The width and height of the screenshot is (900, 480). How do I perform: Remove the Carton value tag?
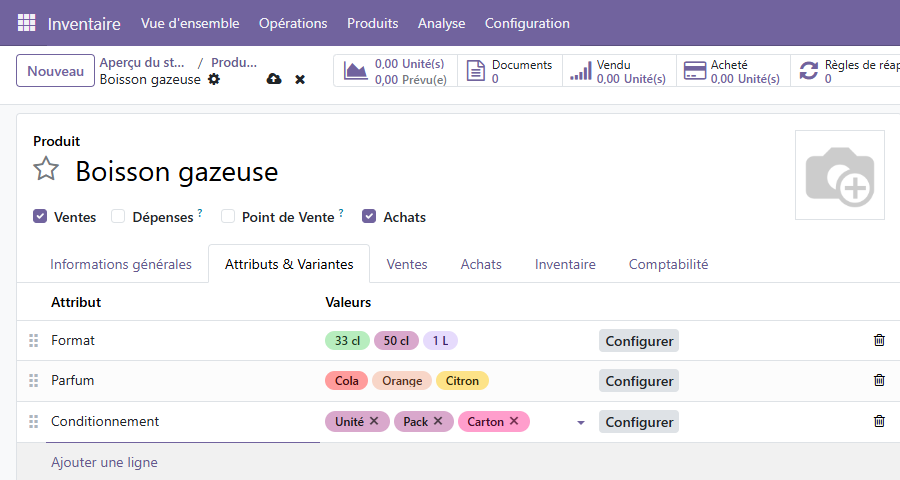click(514, 421)
